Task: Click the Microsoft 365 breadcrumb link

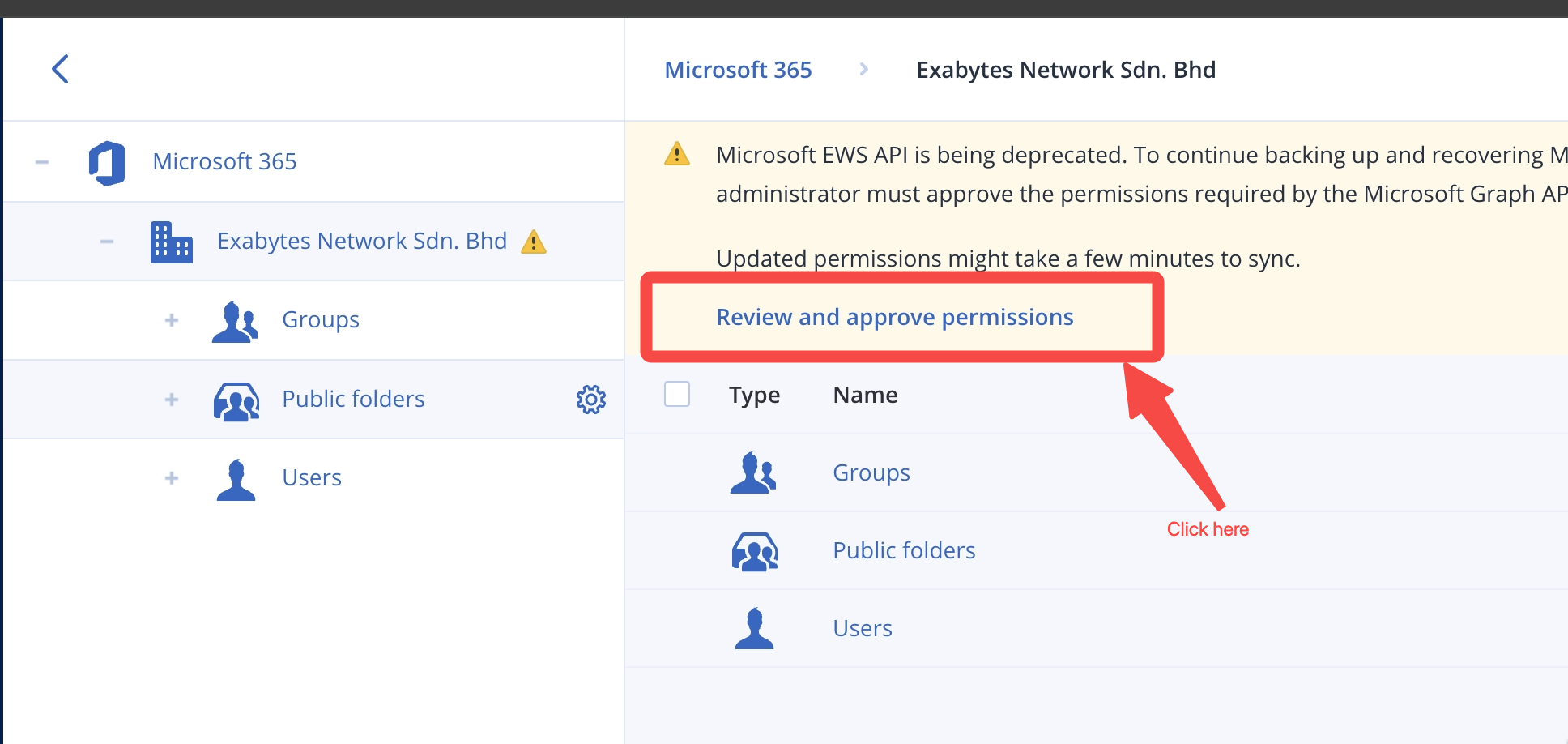Action: click(x=738, y=70)
